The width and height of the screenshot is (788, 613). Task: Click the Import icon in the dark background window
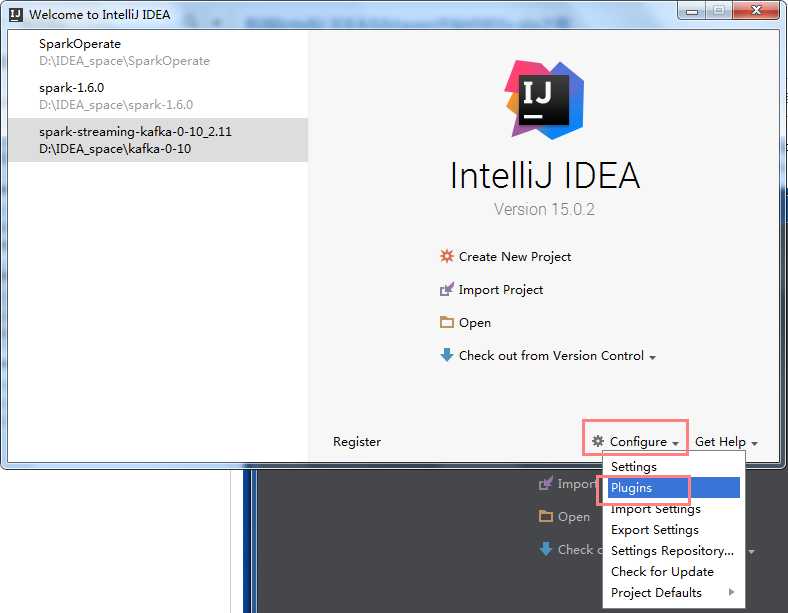(546, 483)
